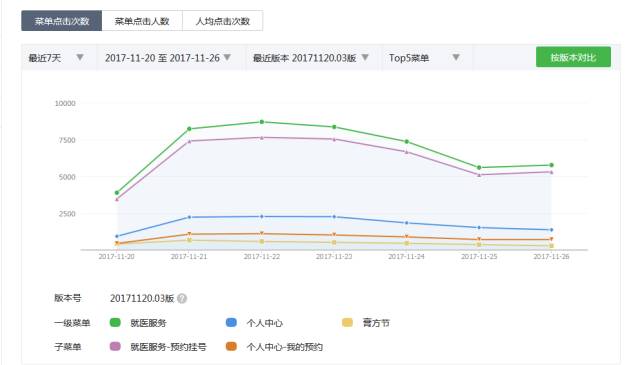
Task: Click the orange data point on 2017-11-22
Action: [x=262, y=234]
